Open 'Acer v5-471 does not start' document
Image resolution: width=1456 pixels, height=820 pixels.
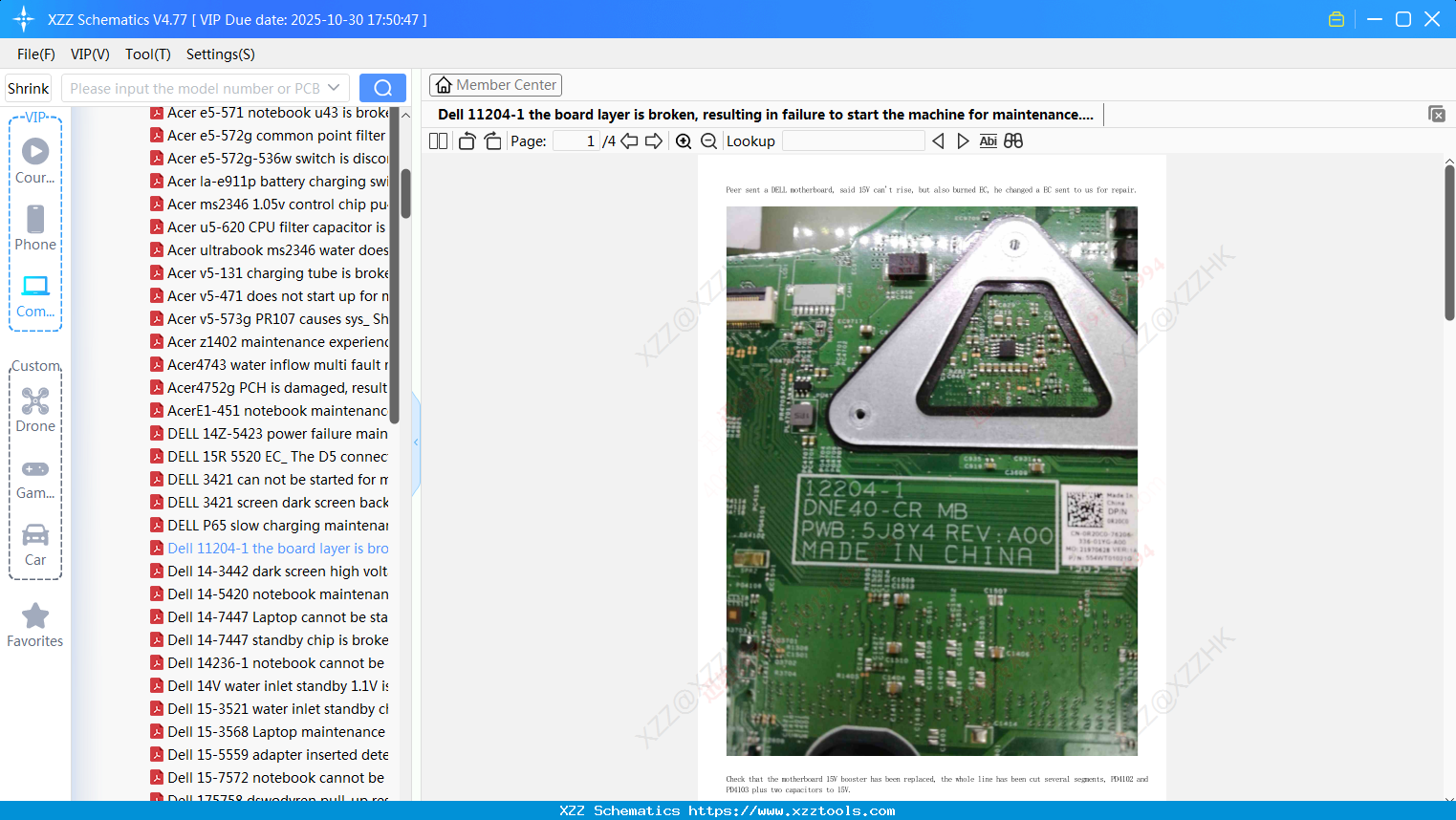[269, 296]
